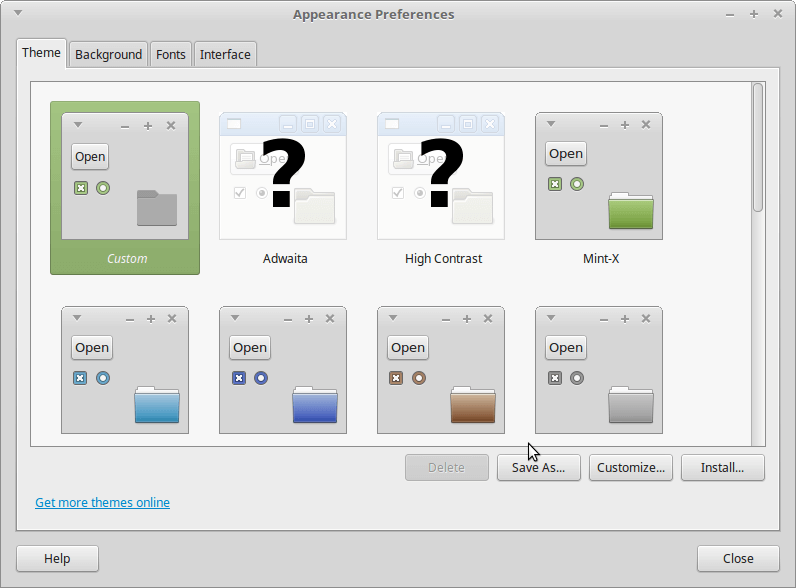This screenshot has height=588, width=796.
Task: Click the window menu arrow in title bar
Action: pos(18,13)
